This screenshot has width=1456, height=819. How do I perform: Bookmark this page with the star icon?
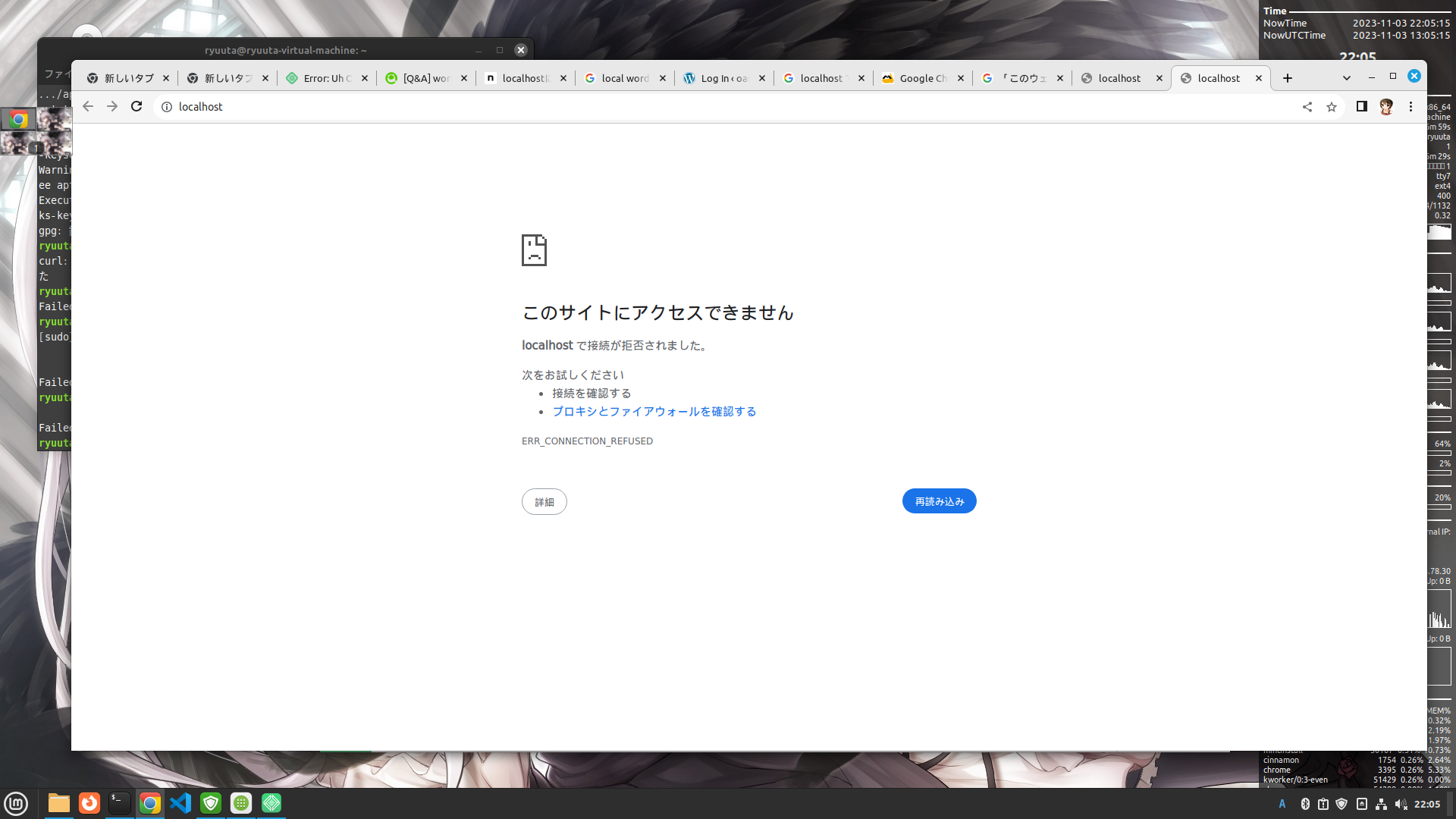[1332, 107]
